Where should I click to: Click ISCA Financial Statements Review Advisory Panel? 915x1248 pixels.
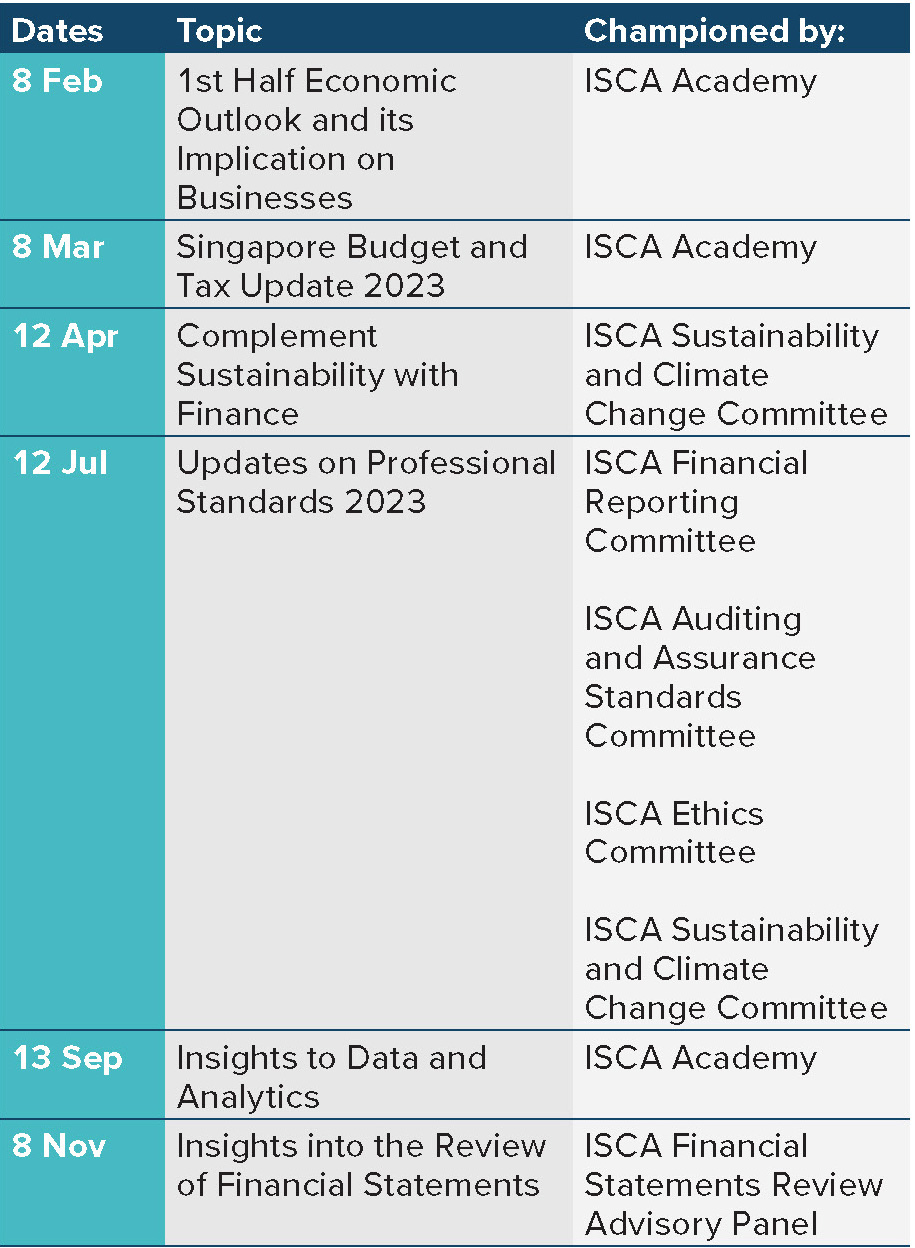(733, 1185)
